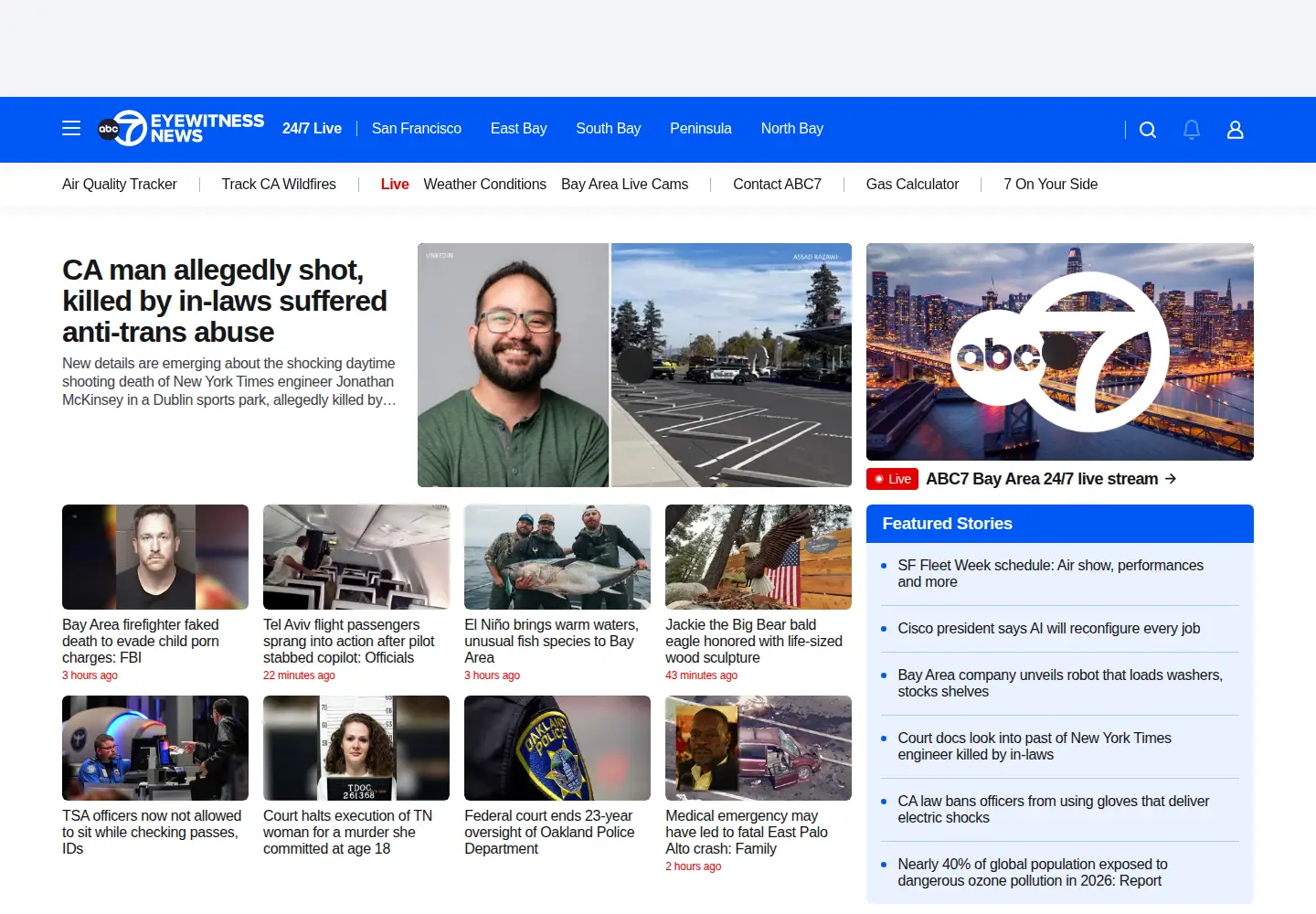The width and height of the screenshot is (1316, 914).
Task: Select North Bay in top navigation
Action: pyautogui.click(x=792, y=129)
